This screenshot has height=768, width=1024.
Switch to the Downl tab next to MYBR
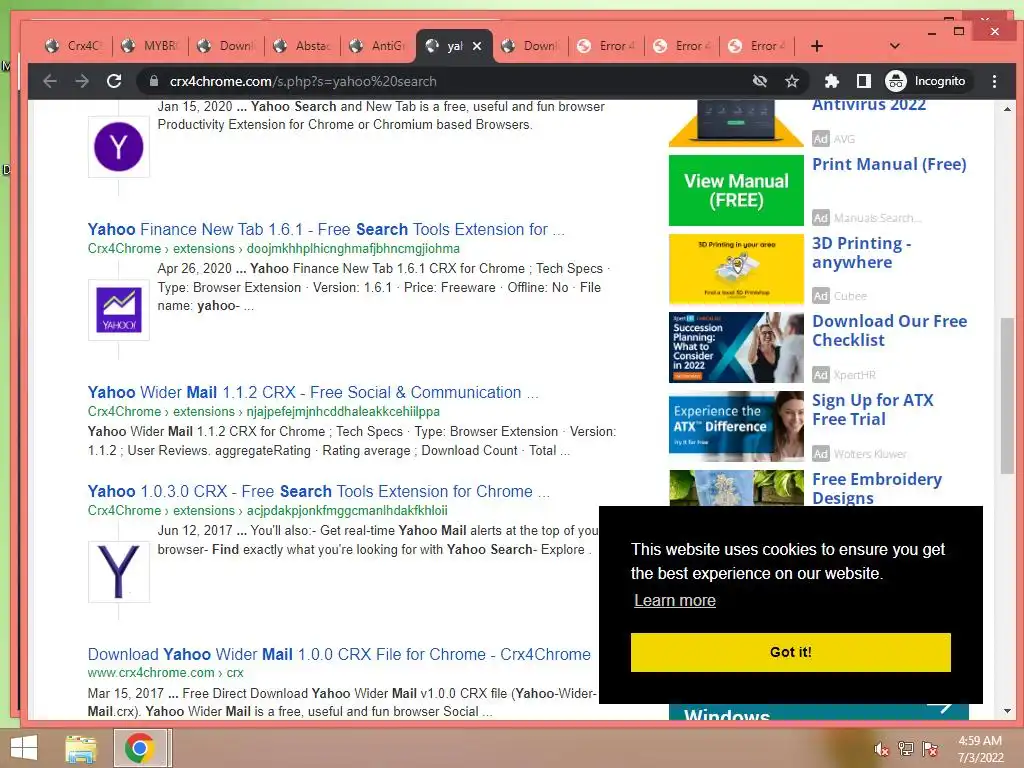(x=226, y=46)
